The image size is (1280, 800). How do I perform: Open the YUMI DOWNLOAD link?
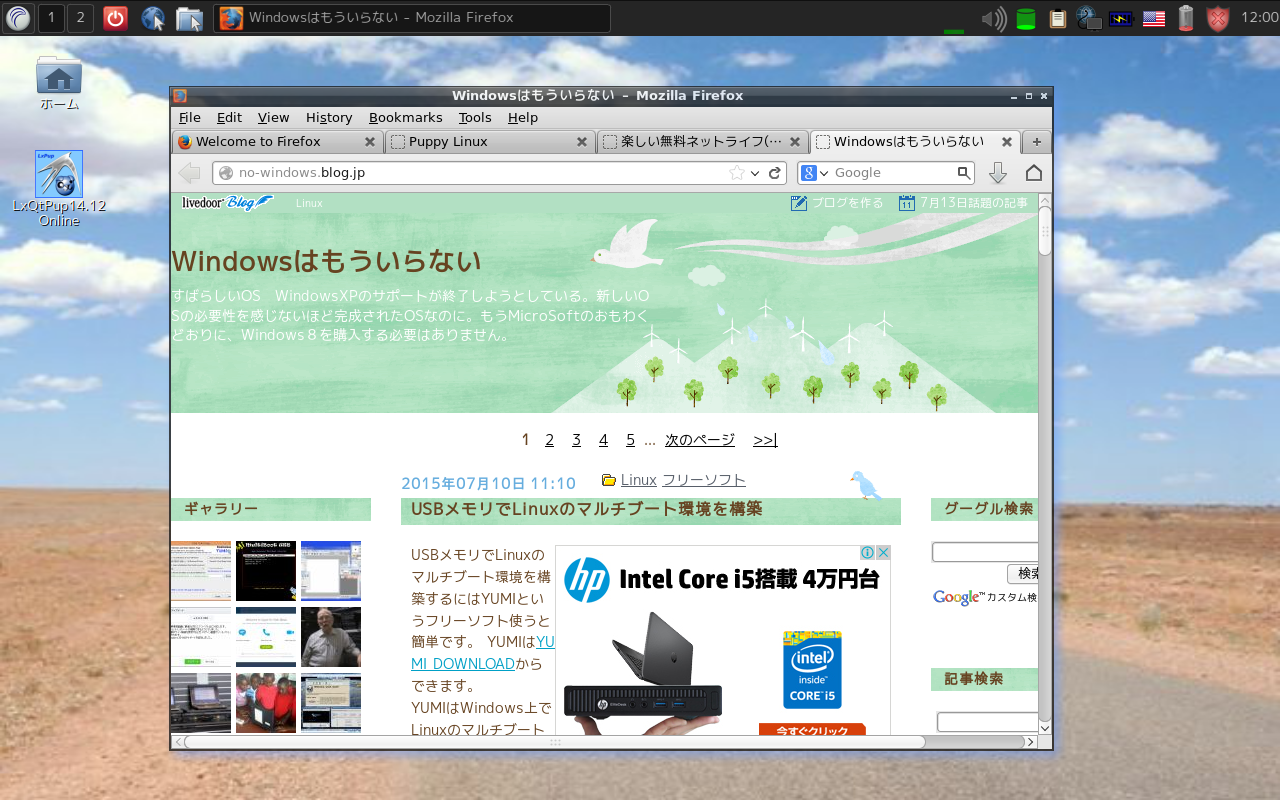tap(483, 652)
